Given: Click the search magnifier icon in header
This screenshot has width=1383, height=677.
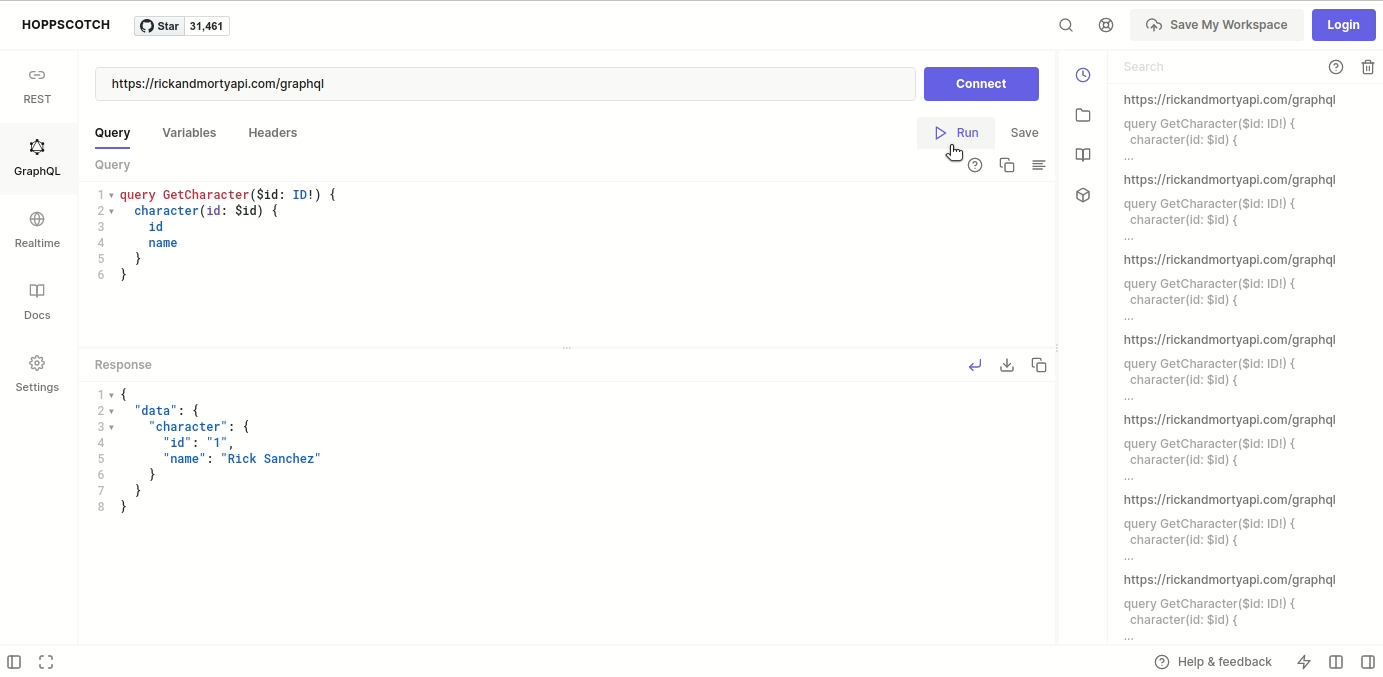Looking at the screenshot, I should (1066, 25).
